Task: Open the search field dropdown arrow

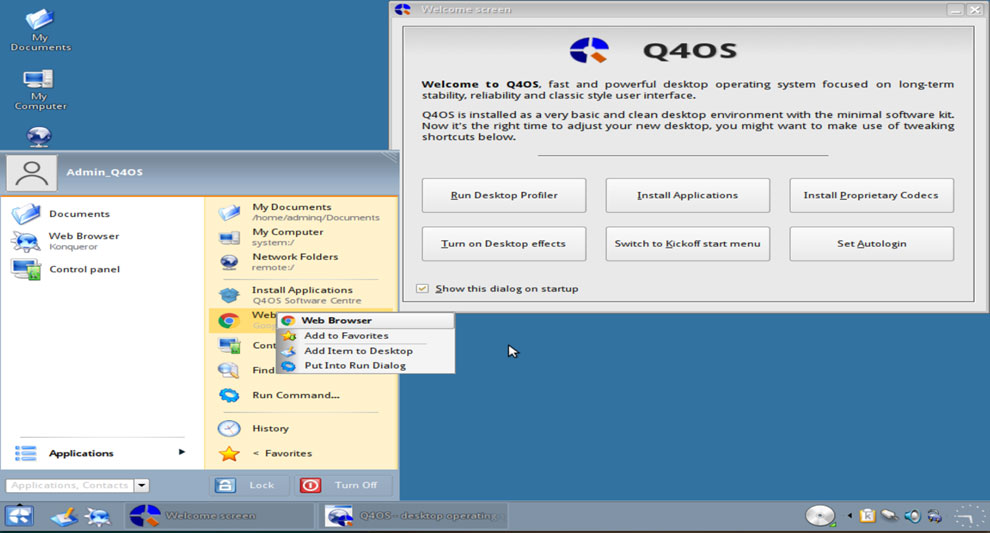Action: click(x=142, y=485)
